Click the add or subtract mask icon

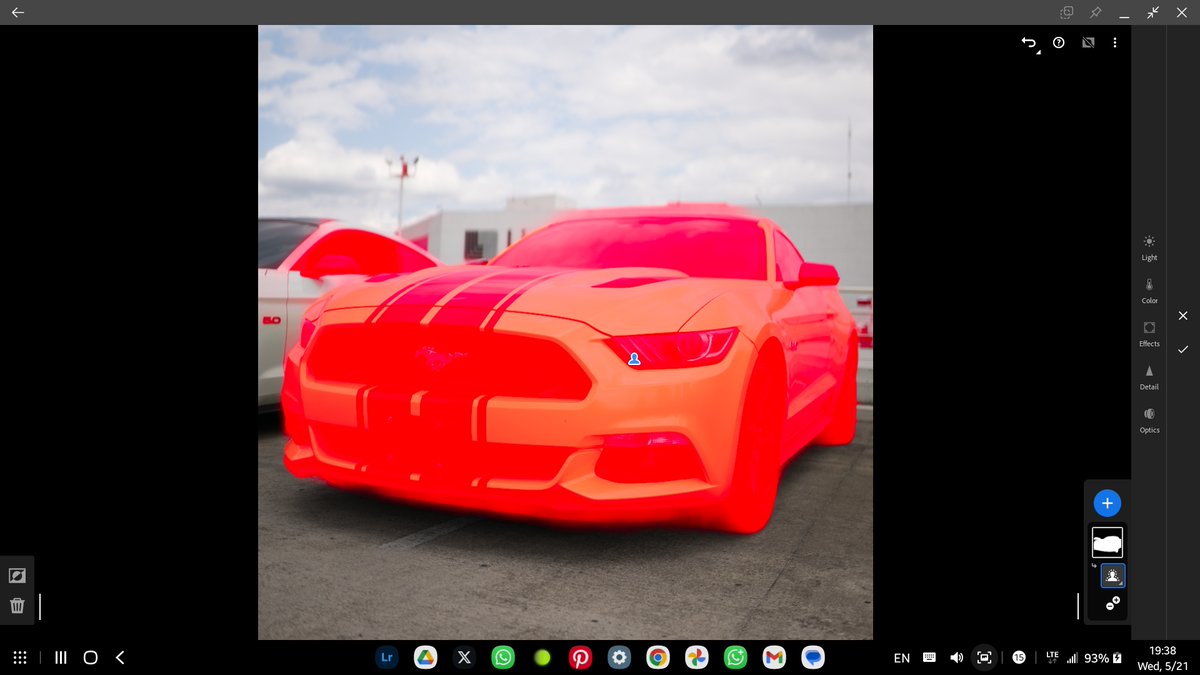[x=1112, y=604]
